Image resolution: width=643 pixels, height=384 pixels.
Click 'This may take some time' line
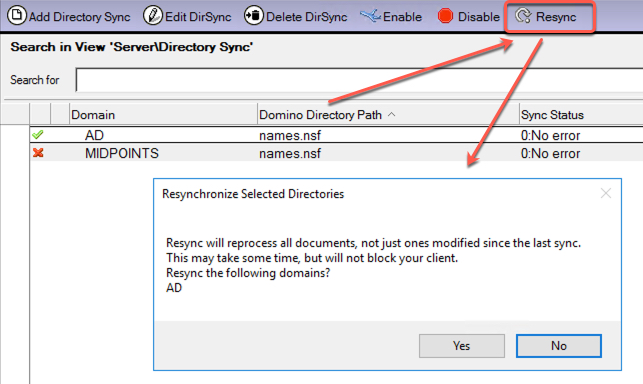point(312,258)
